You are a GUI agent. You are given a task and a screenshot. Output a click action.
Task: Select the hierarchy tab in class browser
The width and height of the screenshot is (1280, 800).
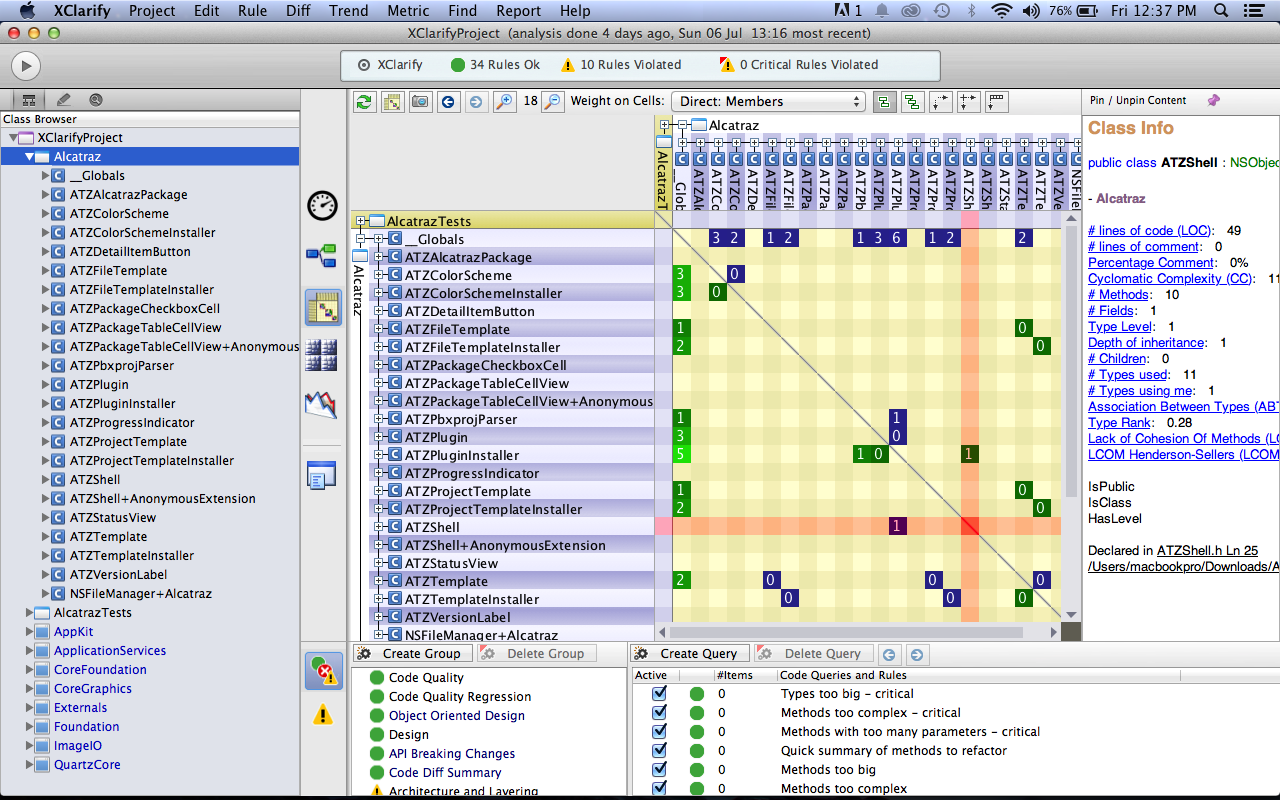(29, 100)
